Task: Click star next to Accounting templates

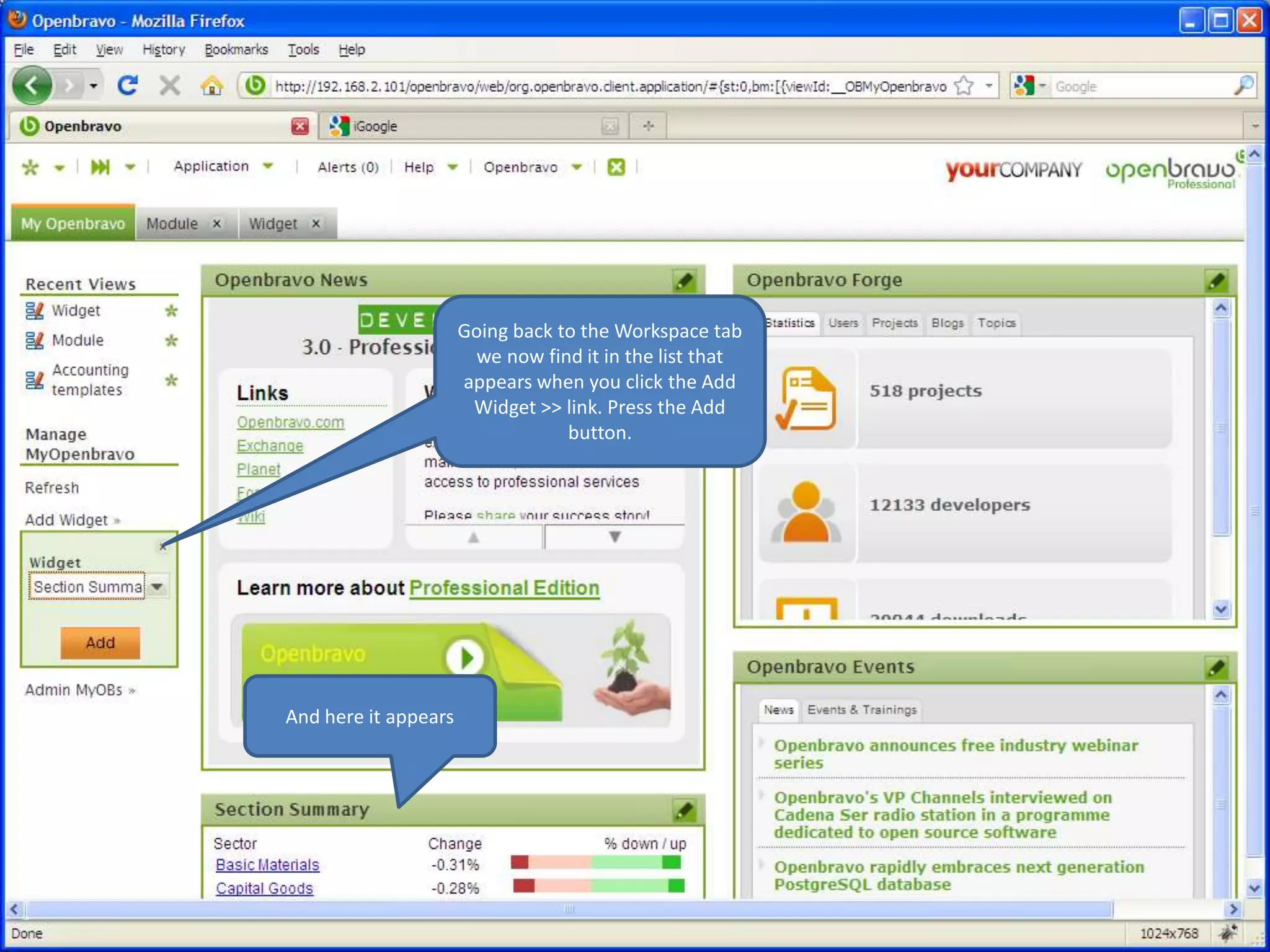Action: click(x=171, y=380)
